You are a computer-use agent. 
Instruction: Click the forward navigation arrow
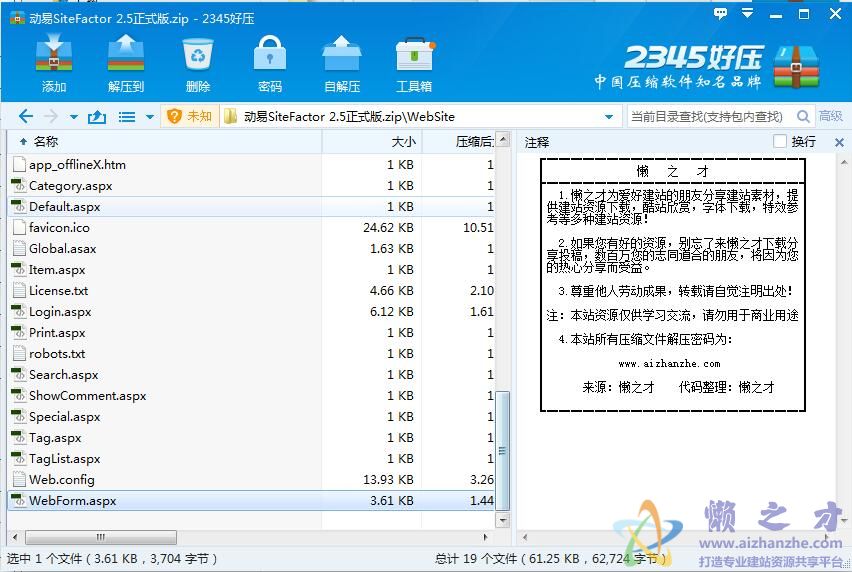click(51, 116)
